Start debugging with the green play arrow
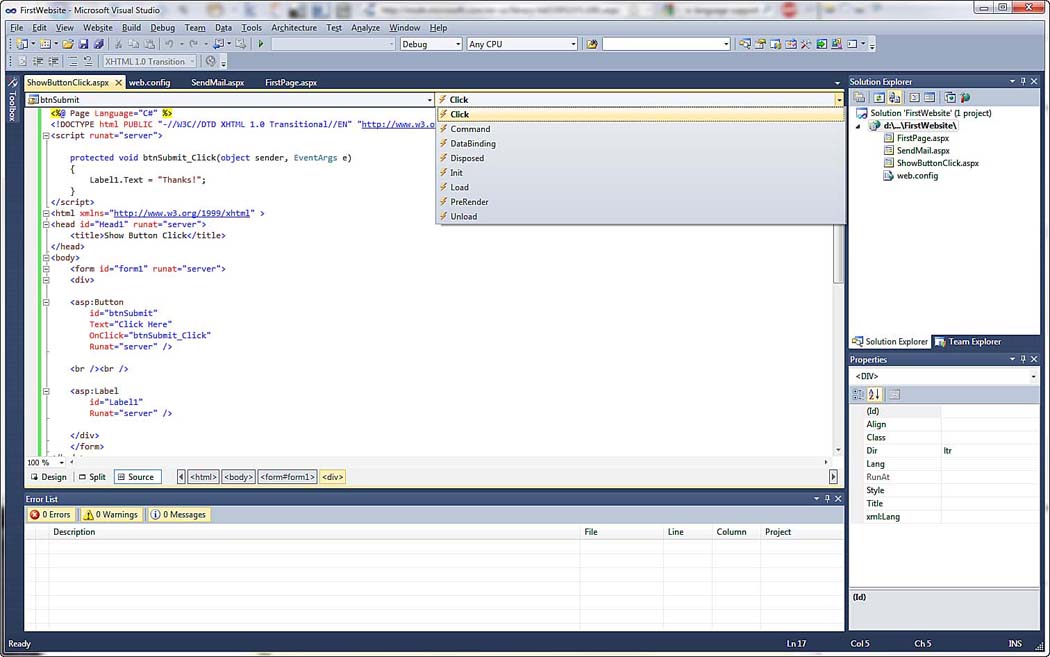 click(x=260, y=44)
